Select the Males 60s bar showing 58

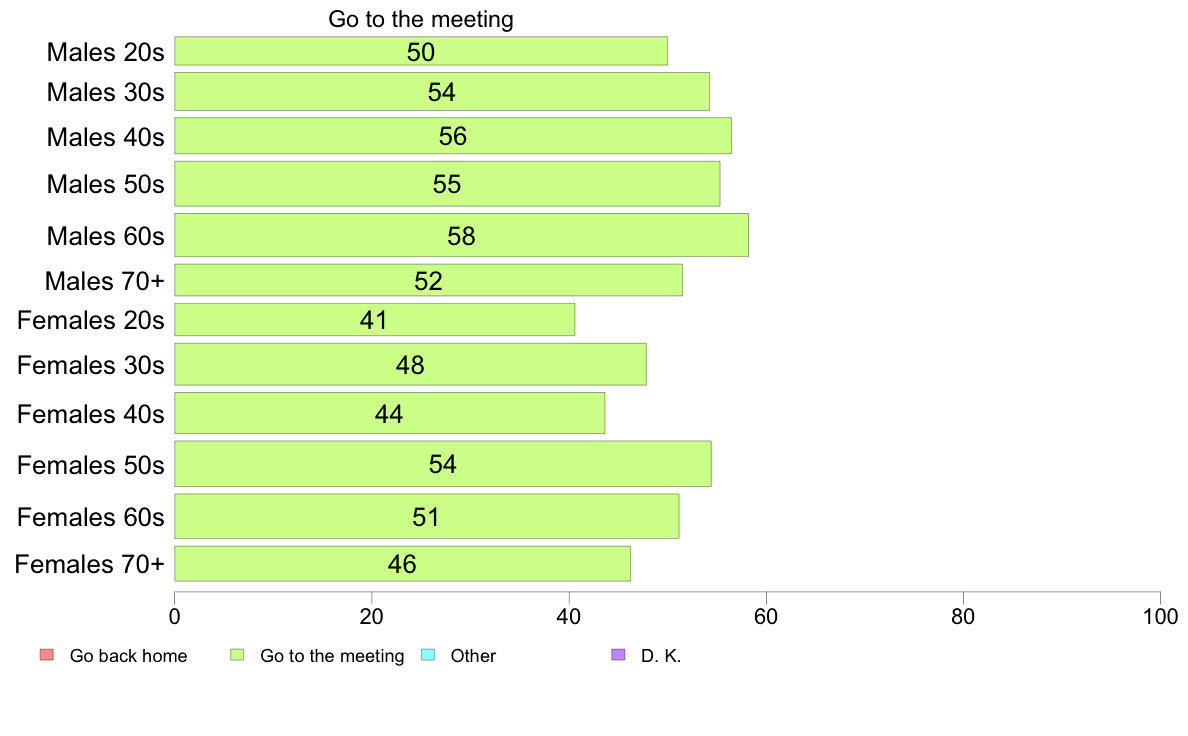pyautogui.click(x=461, y=235)
